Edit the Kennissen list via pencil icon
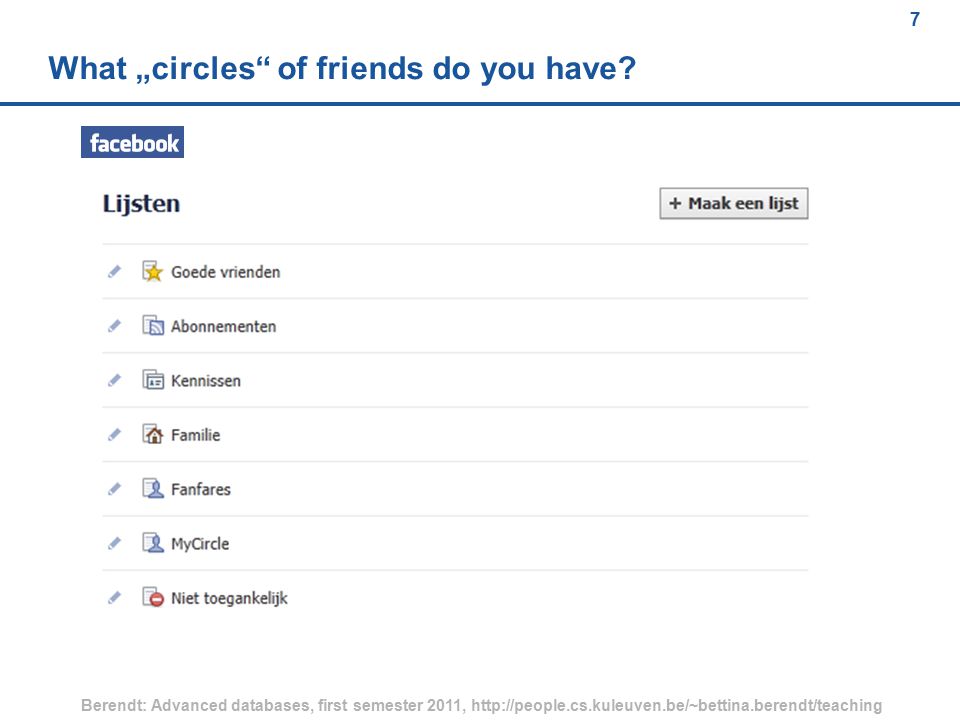 point(114,380)
